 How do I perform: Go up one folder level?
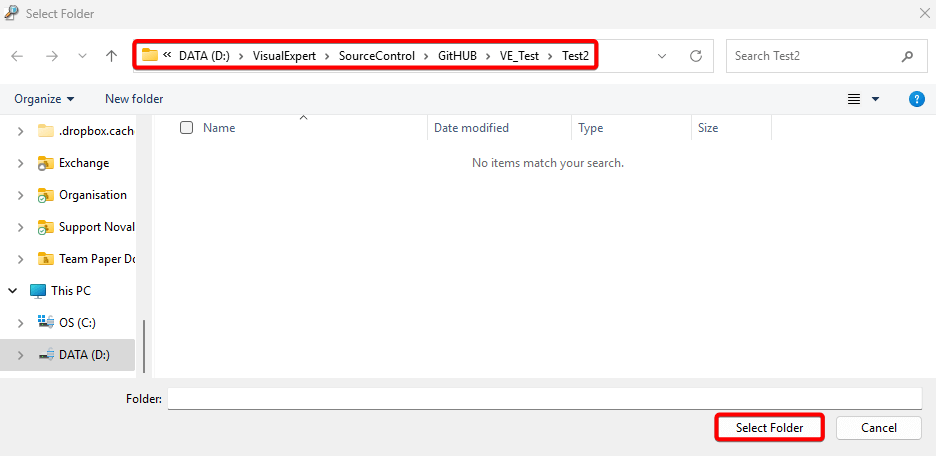(111, 56)
